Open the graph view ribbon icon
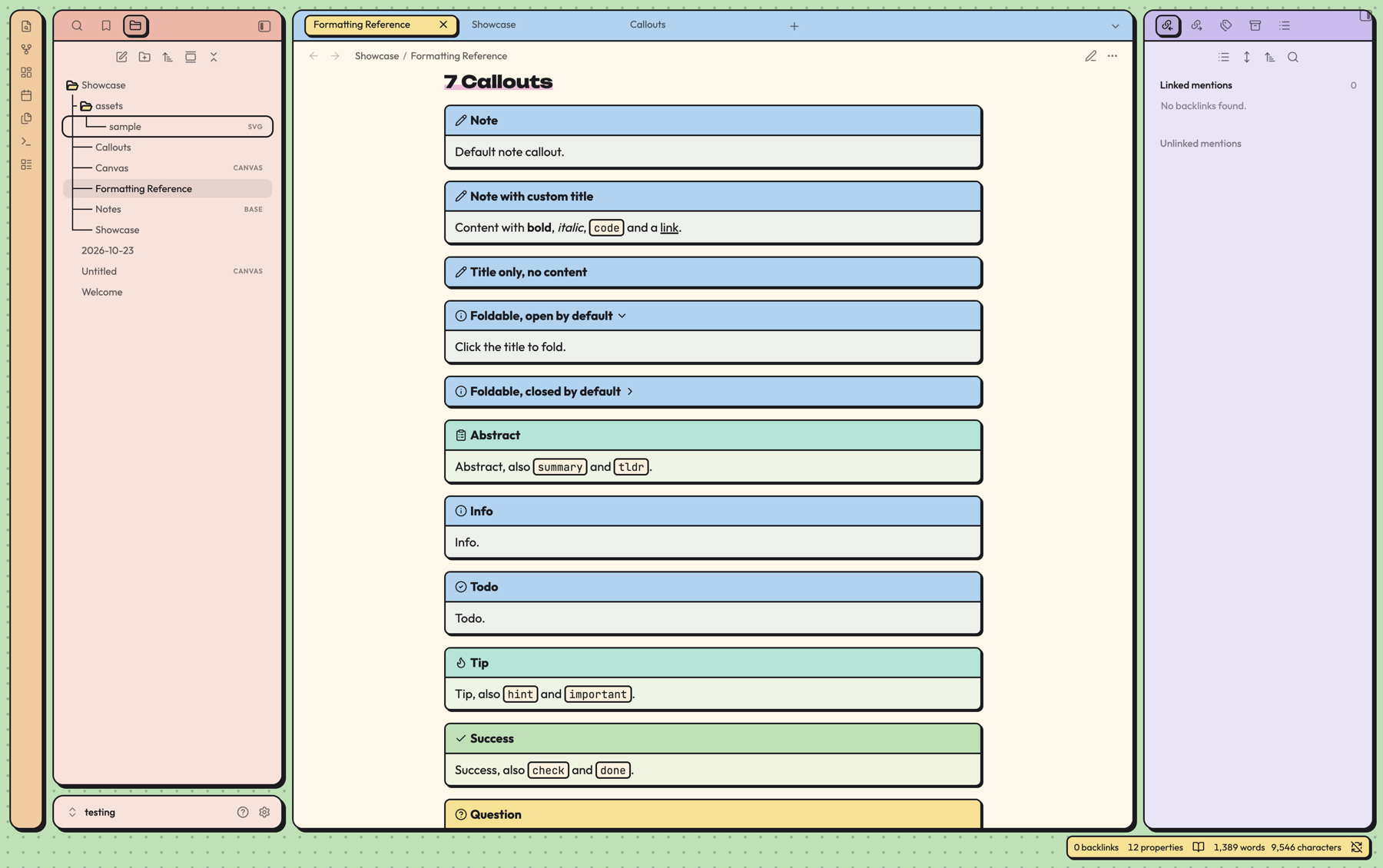Viewport: 1383px width, 868px height. pyautogui.click(x=26, y=49)
